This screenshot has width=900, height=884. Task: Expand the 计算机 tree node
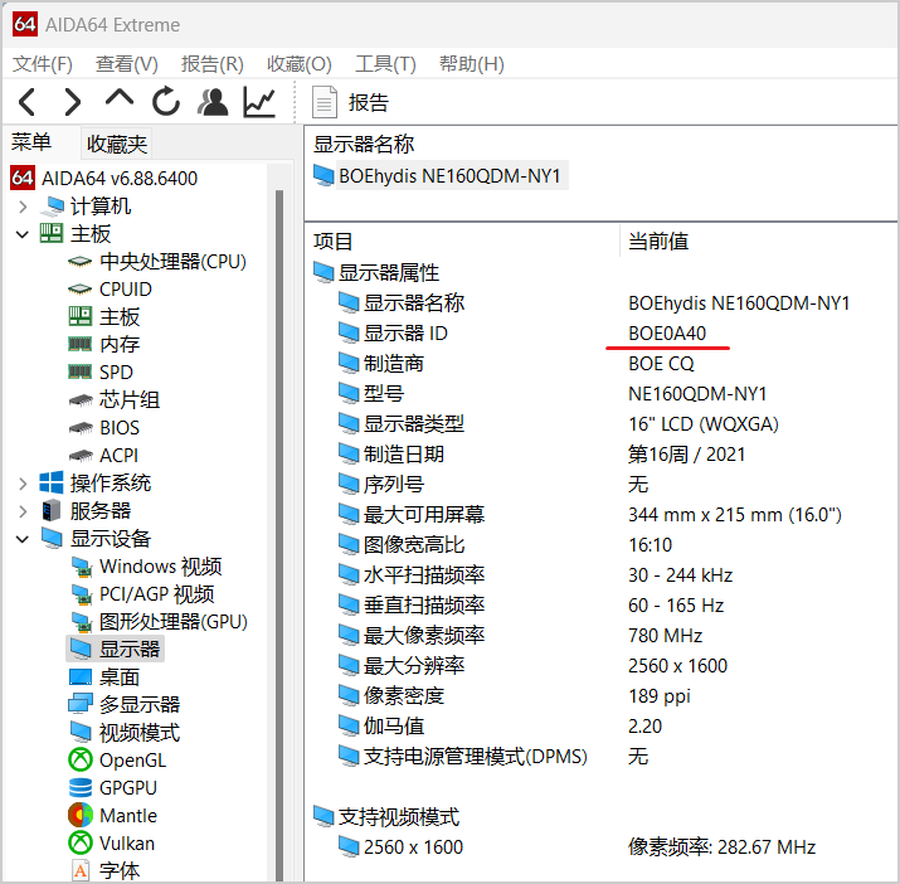pos(22,207)
